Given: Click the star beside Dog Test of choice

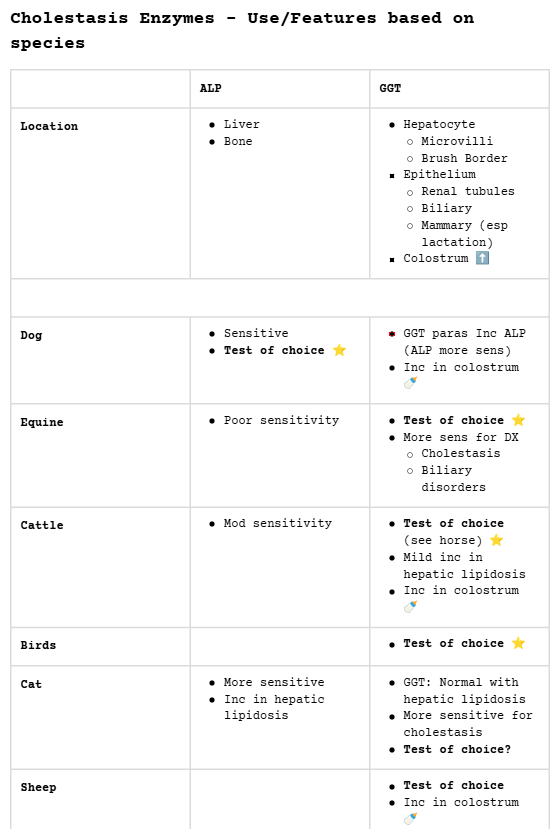Looking at the screenshot, I should pos(340,350).
